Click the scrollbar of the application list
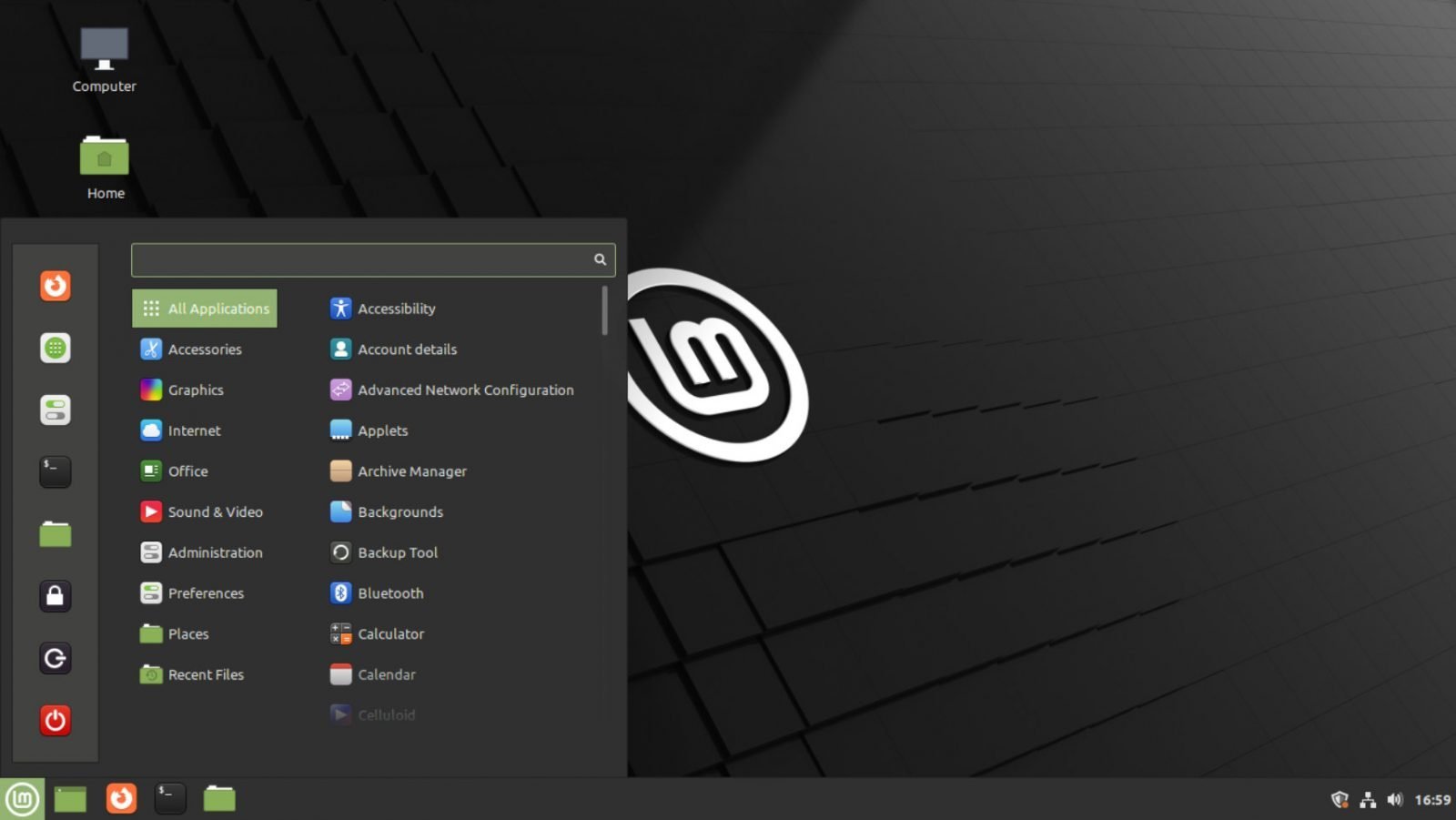 pyautogui.click(x=604, y=309)
